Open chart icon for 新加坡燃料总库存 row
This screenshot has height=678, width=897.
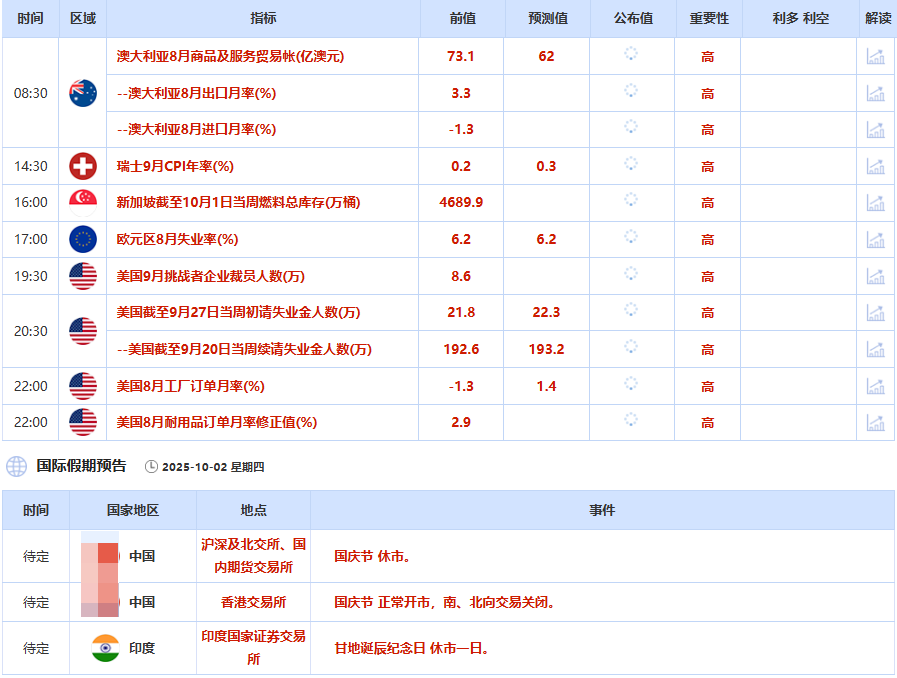tap(875, 203)
